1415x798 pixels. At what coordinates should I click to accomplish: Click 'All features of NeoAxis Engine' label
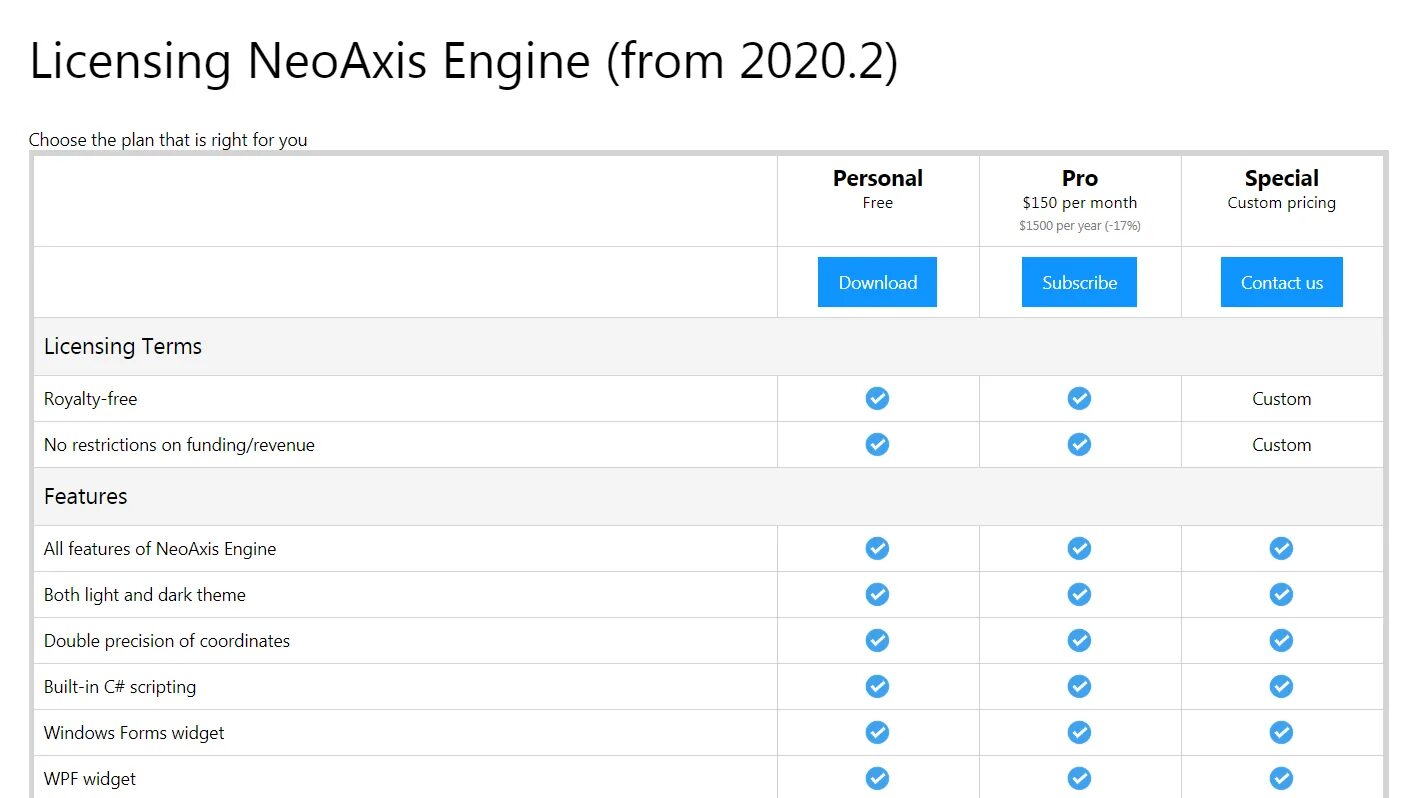[160, 549]
